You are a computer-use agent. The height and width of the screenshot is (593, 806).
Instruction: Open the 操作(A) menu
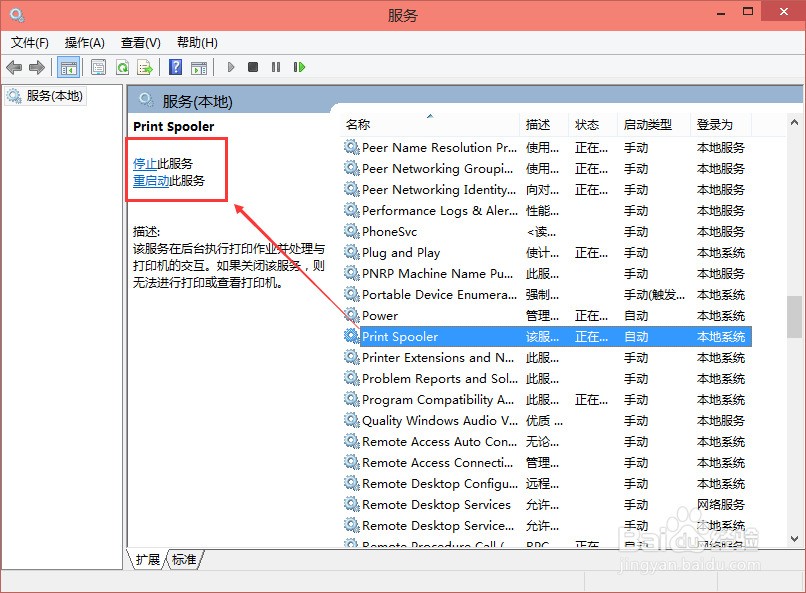pyautogui.click(x=85, y=43)
